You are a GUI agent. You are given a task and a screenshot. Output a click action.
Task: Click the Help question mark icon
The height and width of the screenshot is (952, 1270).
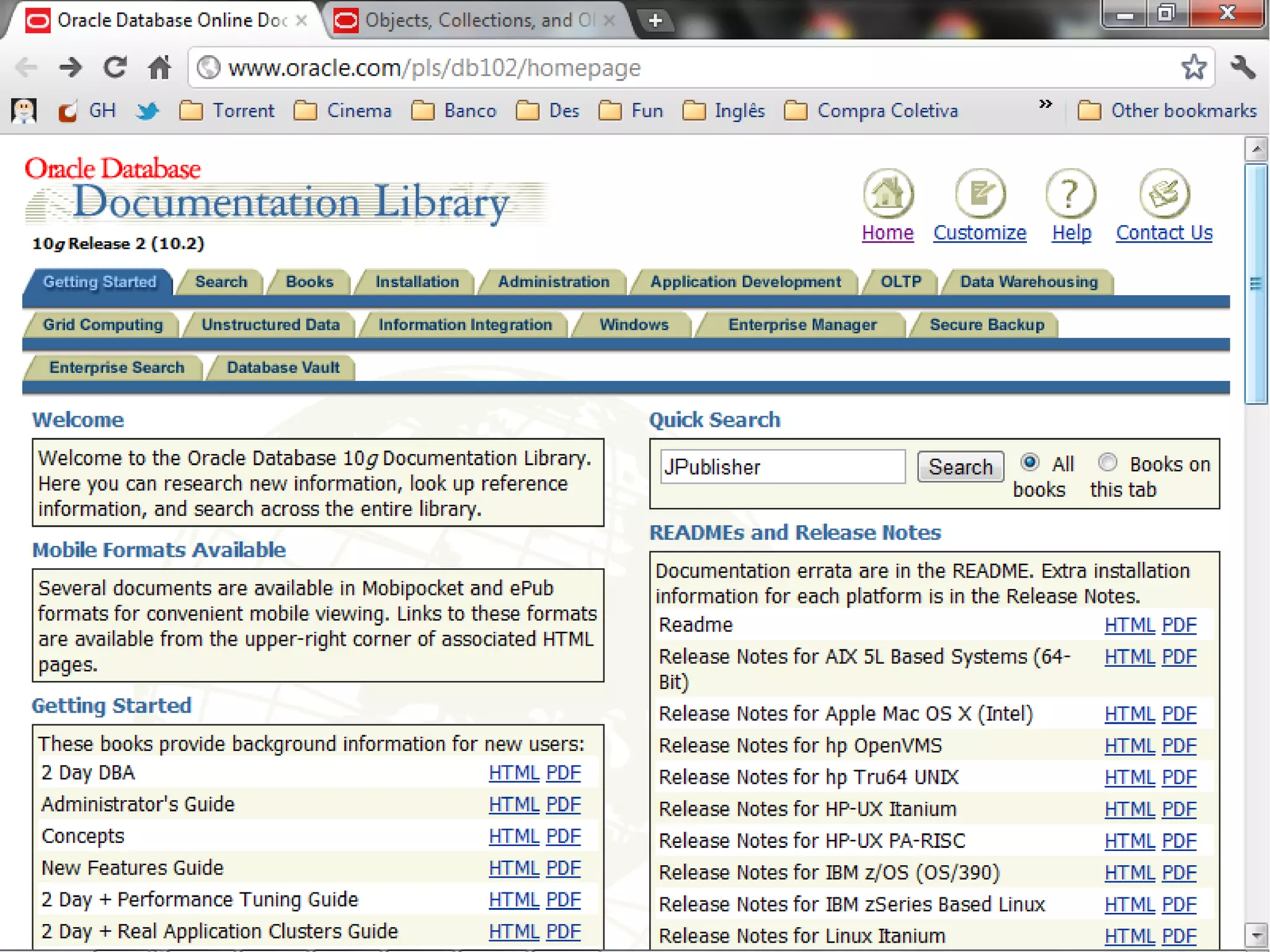point(1070,193)
